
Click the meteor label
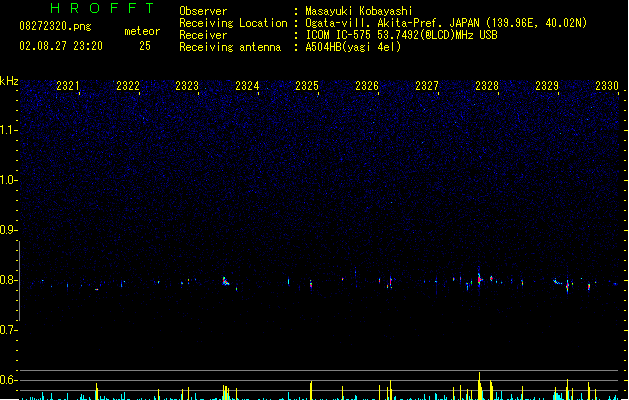(x=142, y=31)
